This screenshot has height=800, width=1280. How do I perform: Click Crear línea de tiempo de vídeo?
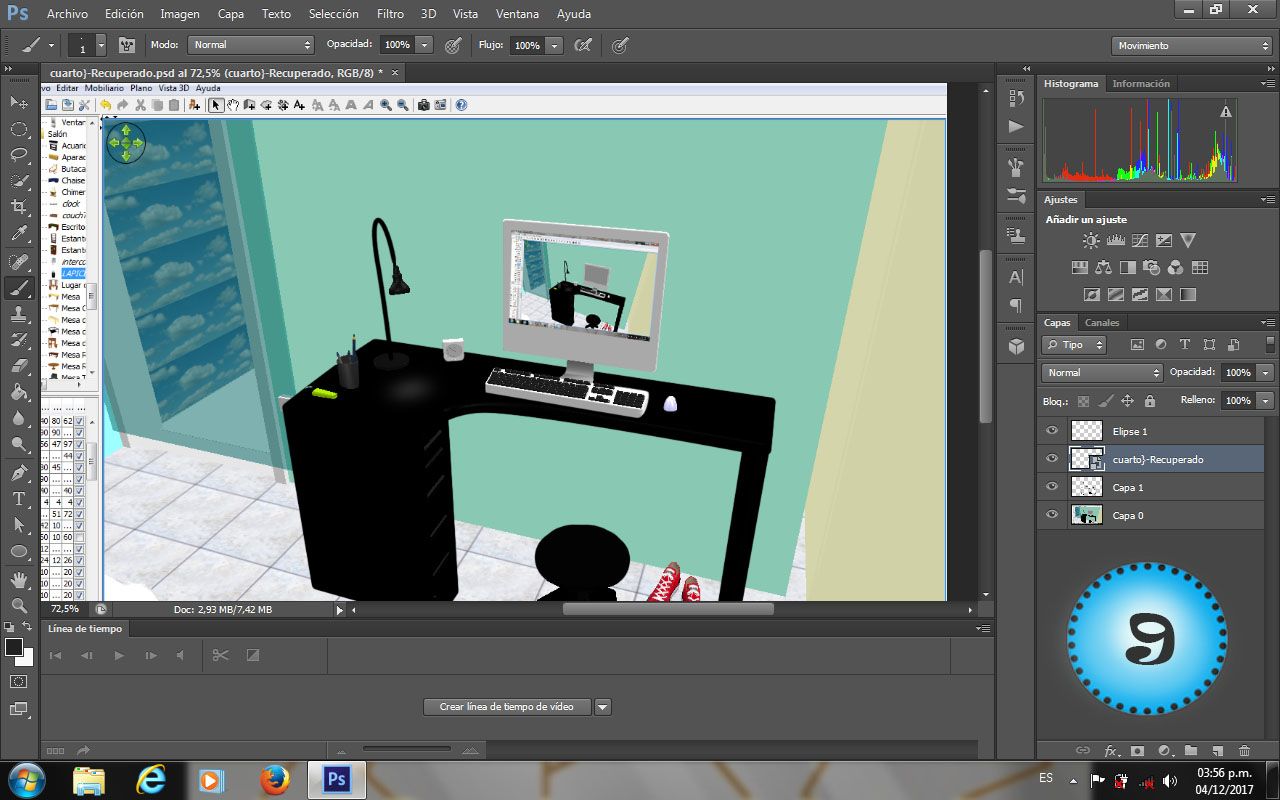click(507, 707)
